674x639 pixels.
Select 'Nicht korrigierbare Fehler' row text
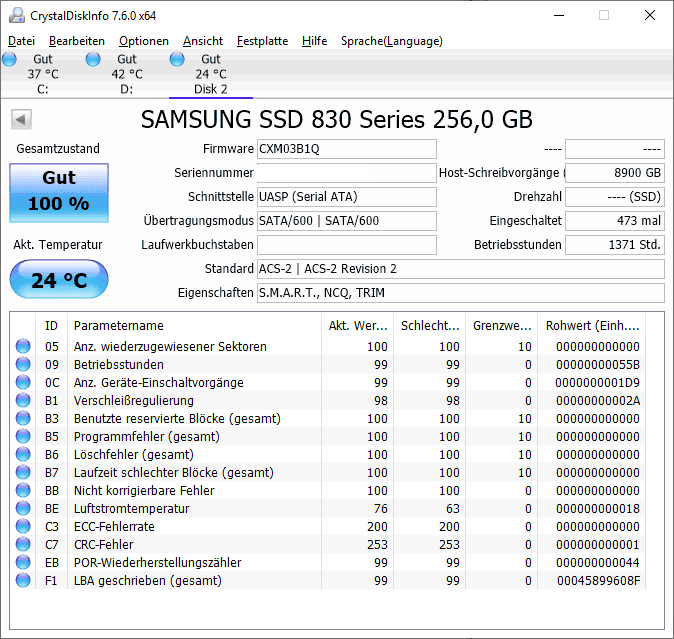coord(144,490)
